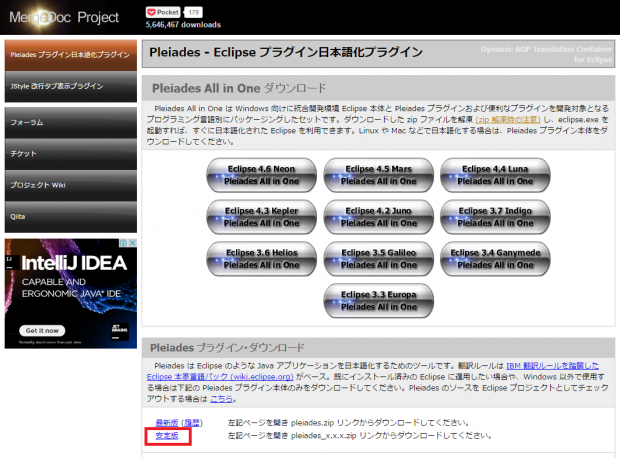This screenshot has width=620, height=458.
Task: Follow the こちら link
Action: pos(221,399)
